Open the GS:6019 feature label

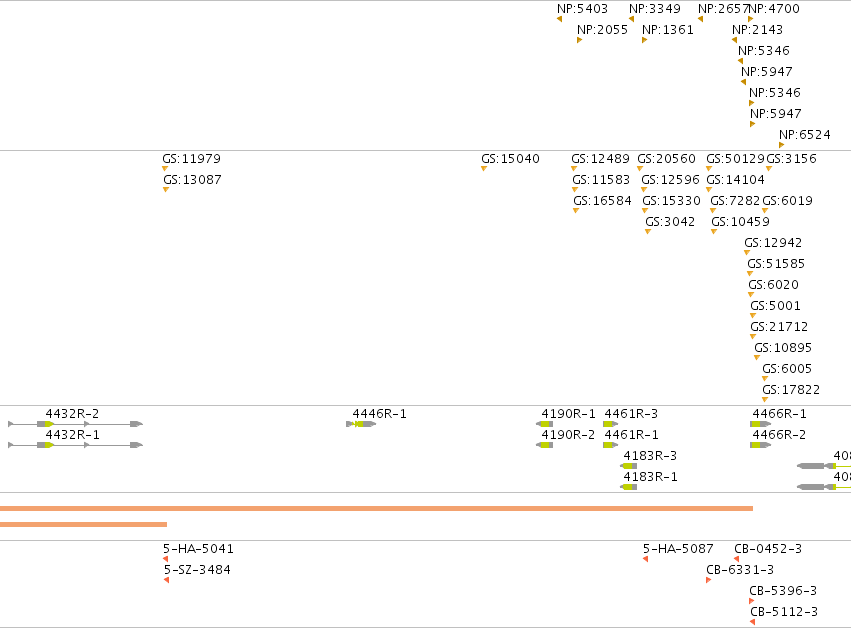coord(788,200)
